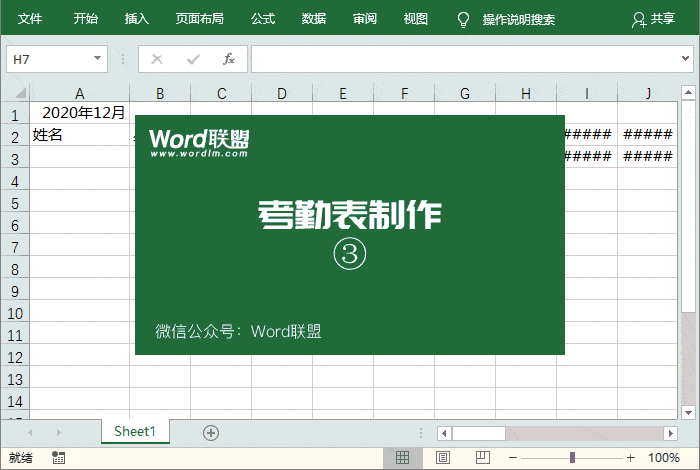
Task: Click the ##### cell in J3
Action: (x=647, y=157)
